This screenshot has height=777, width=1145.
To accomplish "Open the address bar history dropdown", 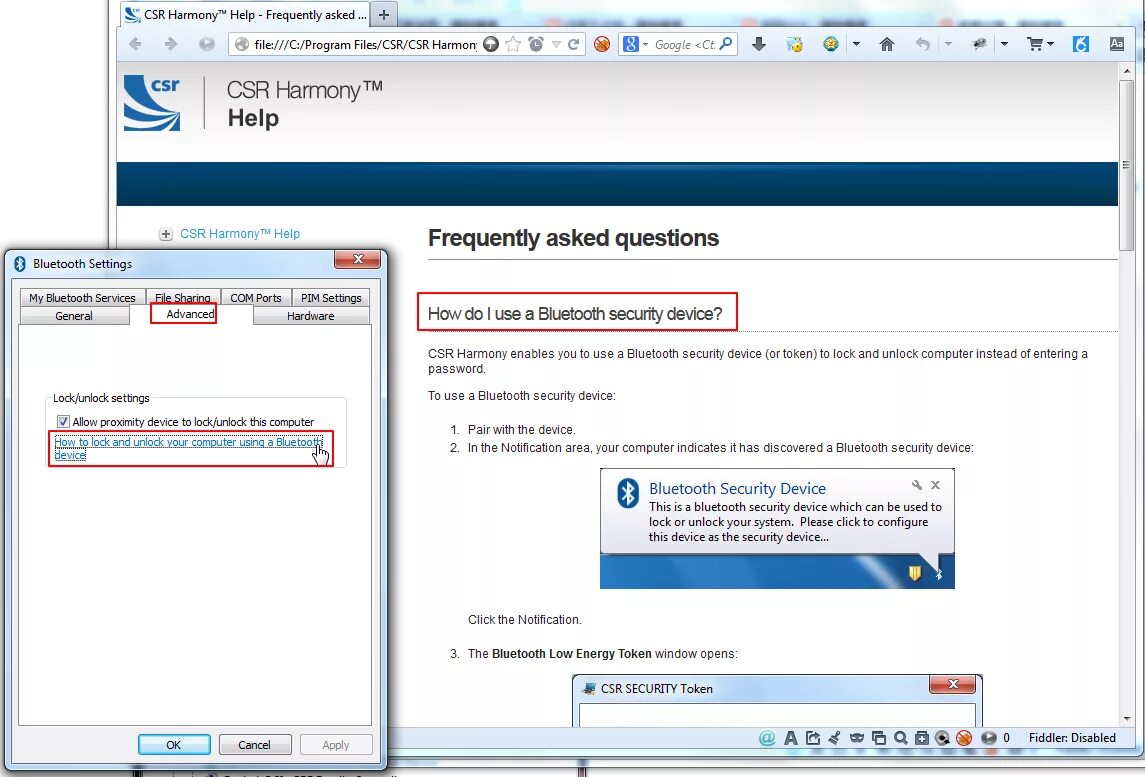I will [x=556, y=45].
